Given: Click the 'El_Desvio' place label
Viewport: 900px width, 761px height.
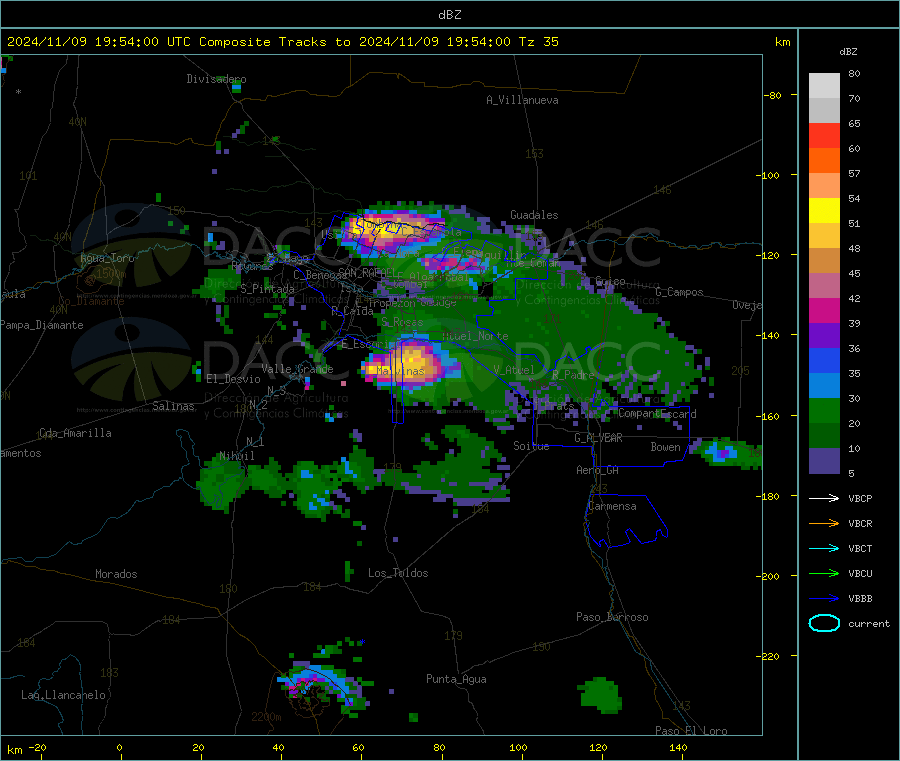Looking at the screenshot, I should tap(233, 379).
